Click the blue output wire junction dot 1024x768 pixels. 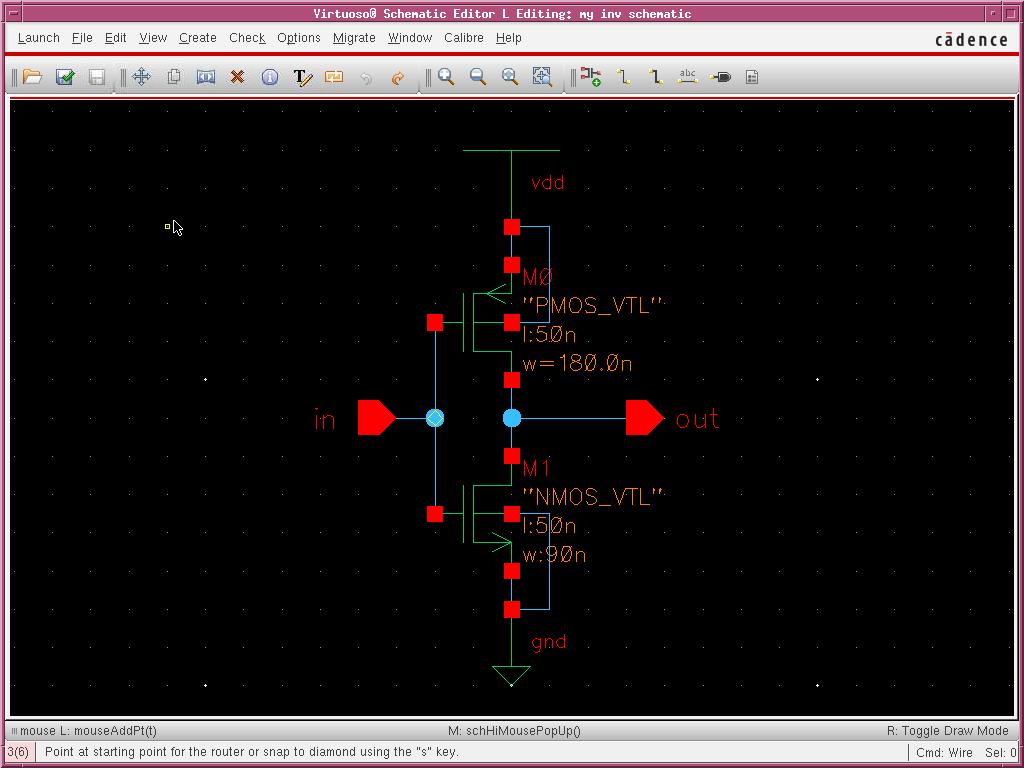tap(512, 418)
